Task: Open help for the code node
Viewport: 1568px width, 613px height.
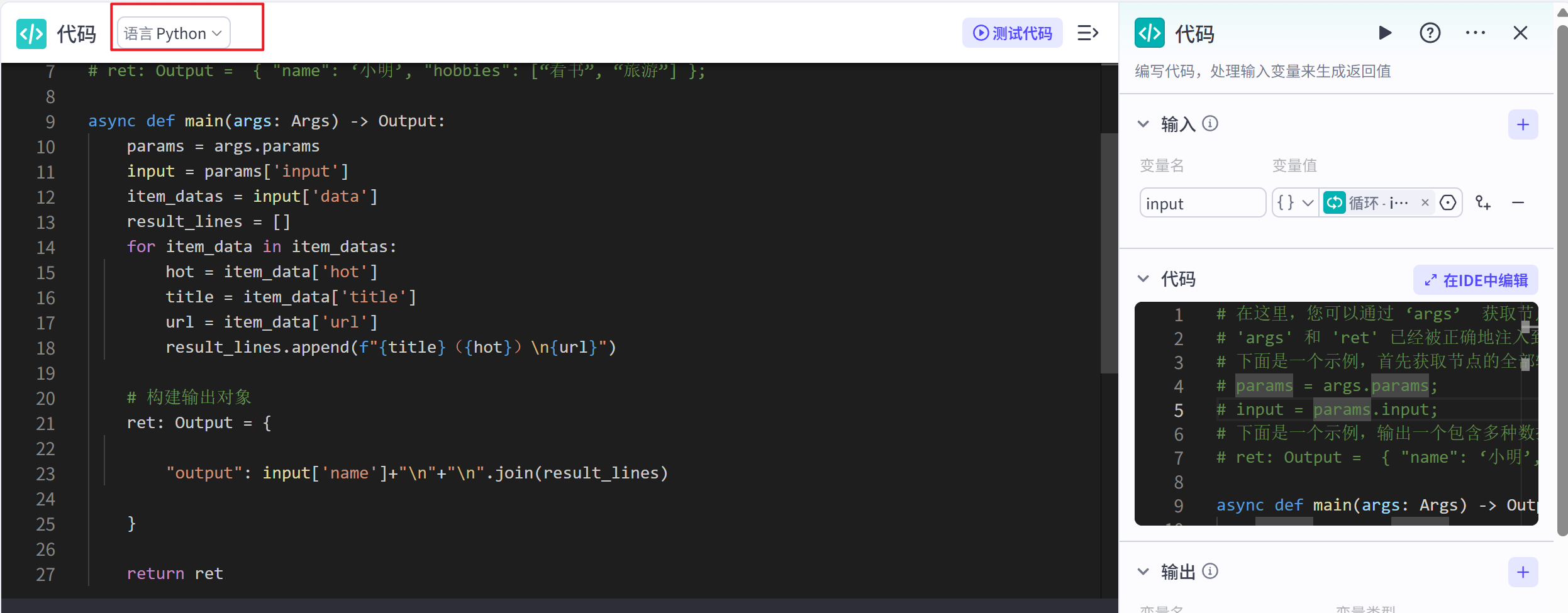Action: tap(1430, 33)
